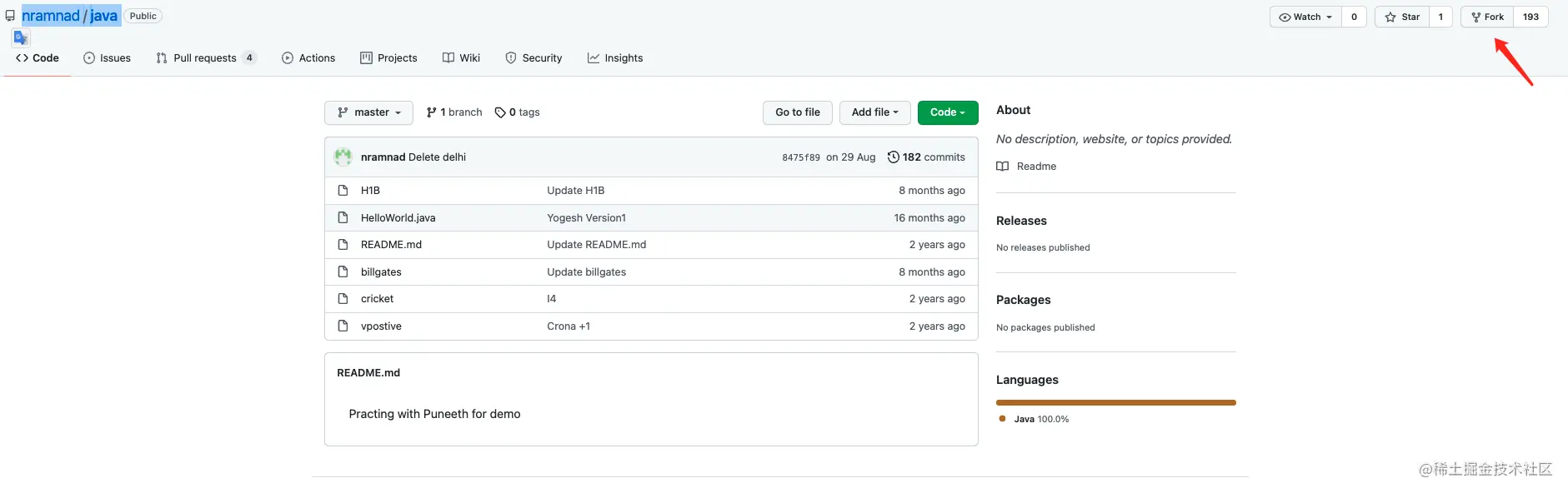Click the repository book icon beside nramnad
This screenshot has width=1568, height=493.
point(10,16)
